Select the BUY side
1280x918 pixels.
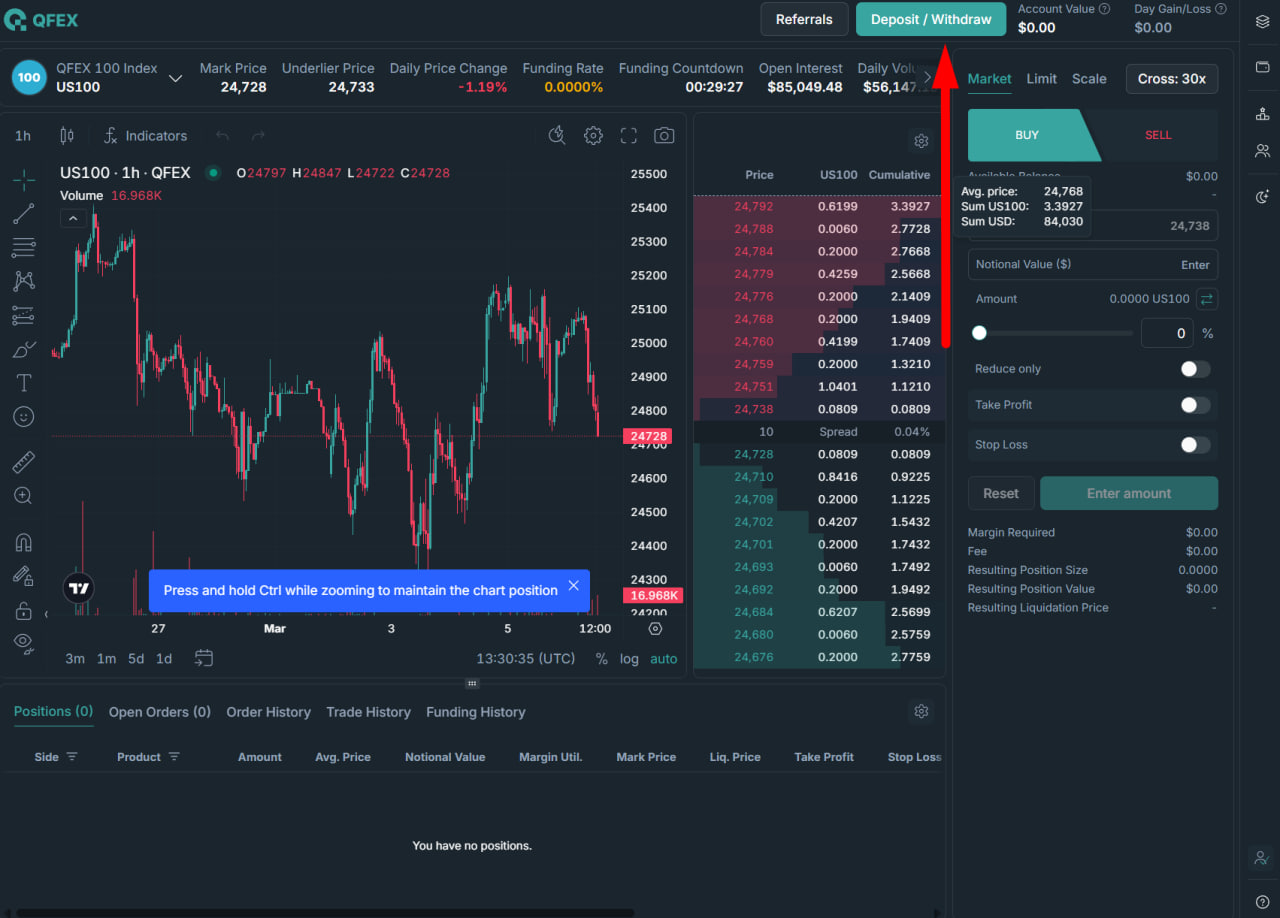(x=1027, y=135)
